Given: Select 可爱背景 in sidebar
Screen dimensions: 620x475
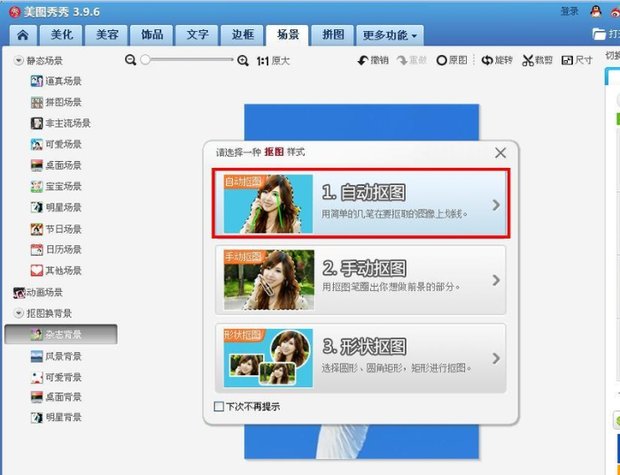Looking at the screenshot, I should pyautogui.click(x=56, y=377).
